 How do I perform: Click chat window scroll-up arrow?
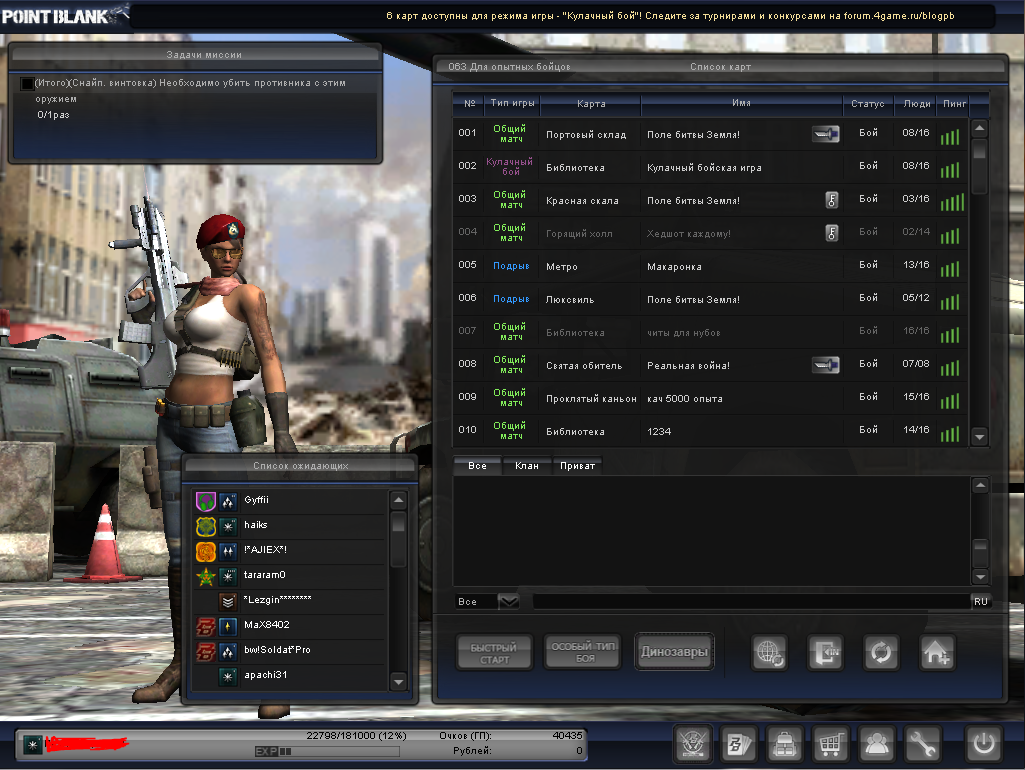tap(979, 485)
